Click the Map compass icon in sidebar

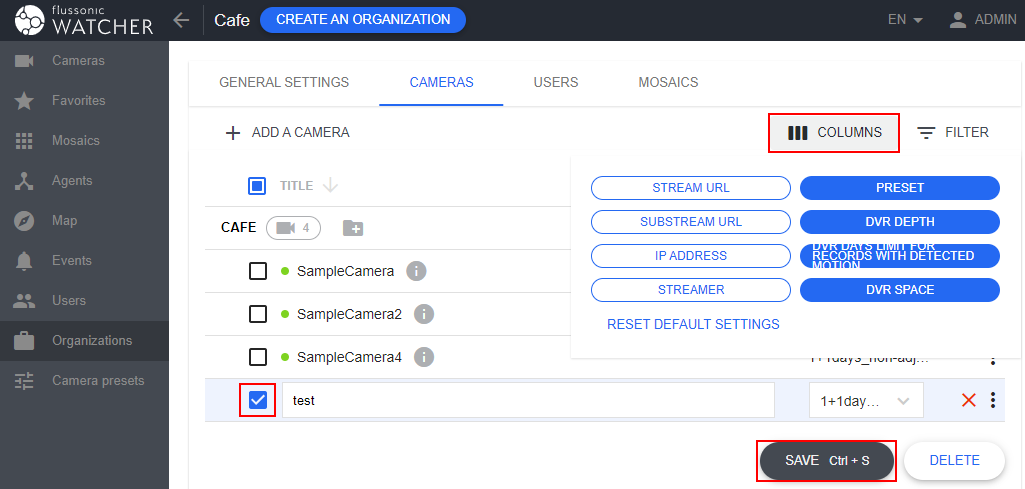[x=25, y=221]
